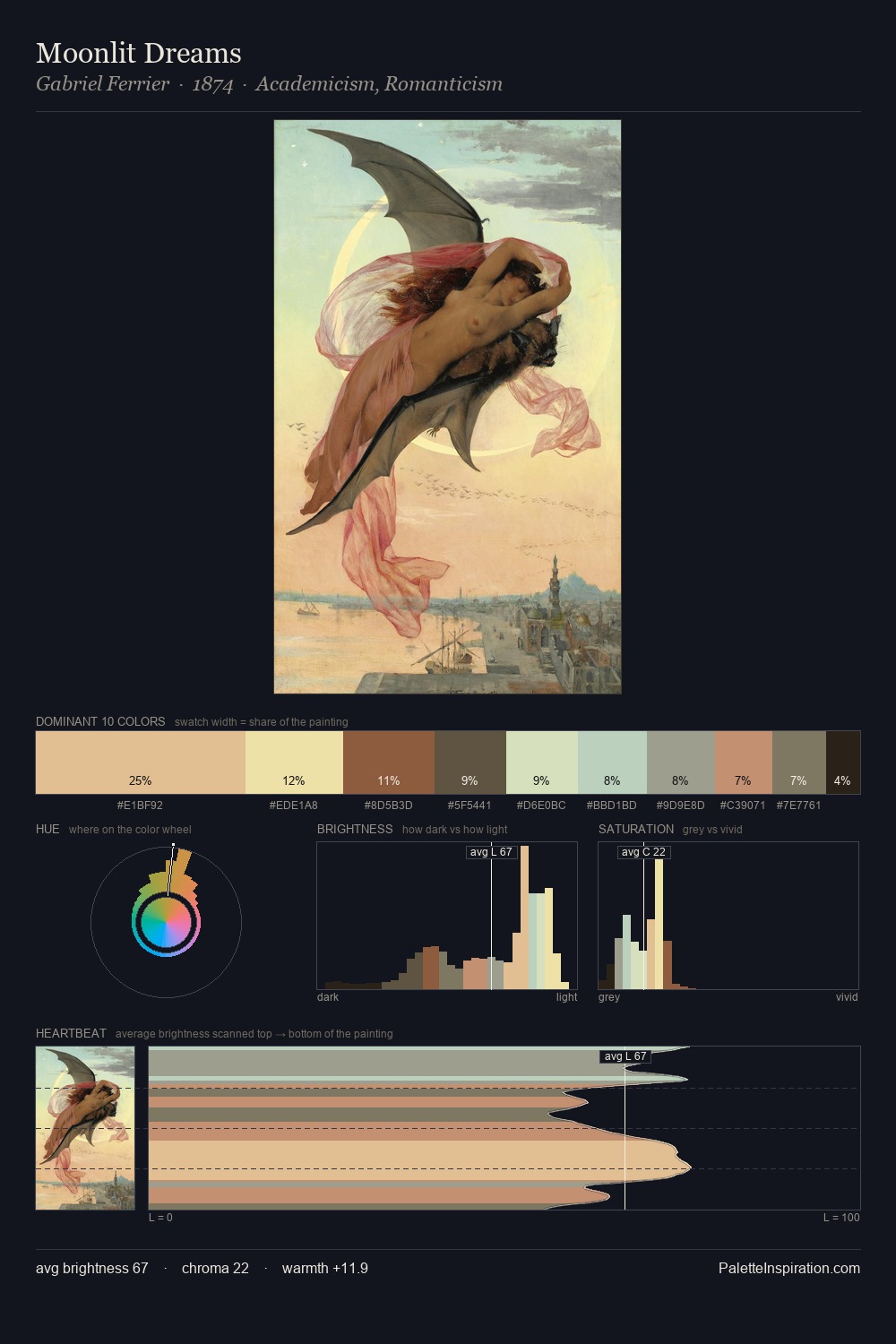Click the 25% swatch #E1BF92
This screenshot has height=1344, width=896.
tap(141, 762)
